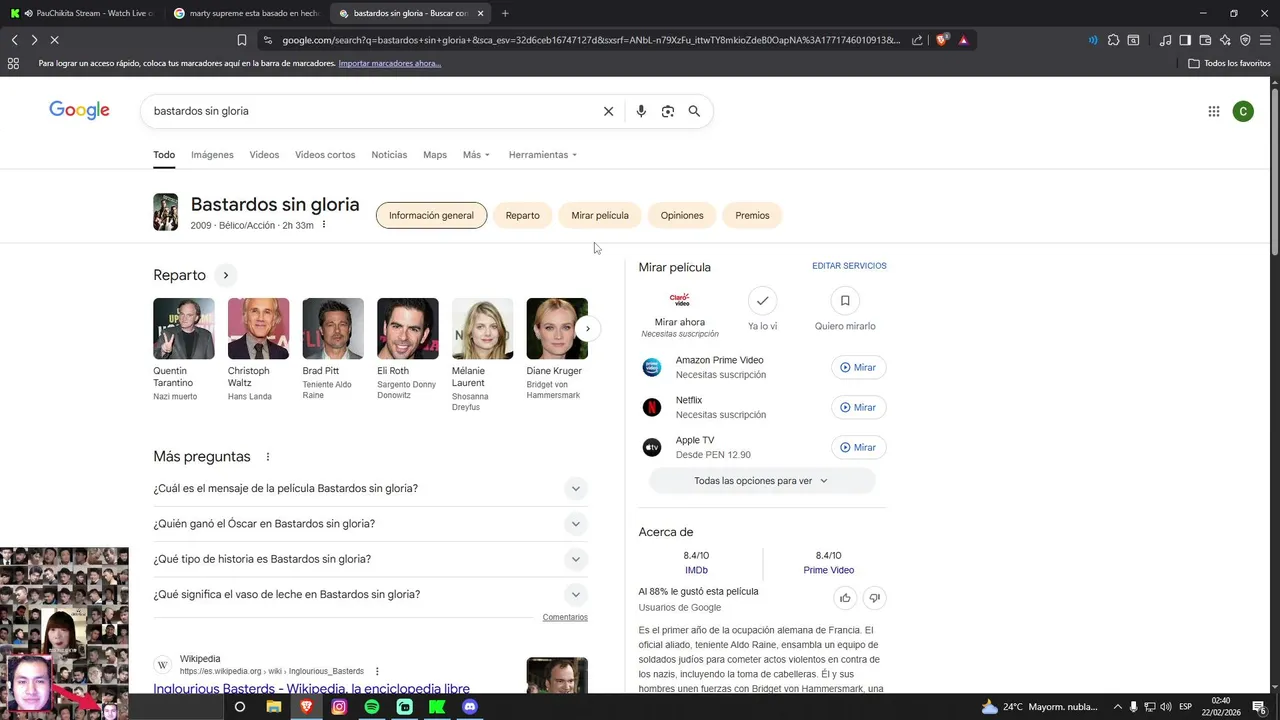Share this page via the share icon
The image size is (1280, 720).
point(917,40)
